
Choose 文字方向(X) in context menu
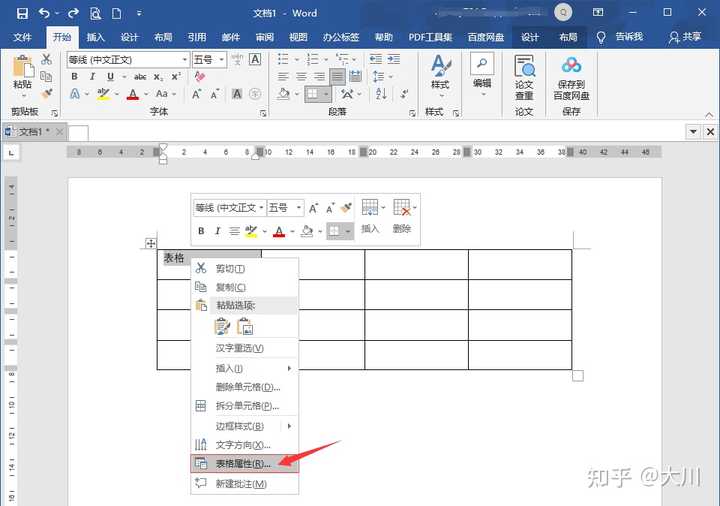pyautogui.click(x=245, y=444)
